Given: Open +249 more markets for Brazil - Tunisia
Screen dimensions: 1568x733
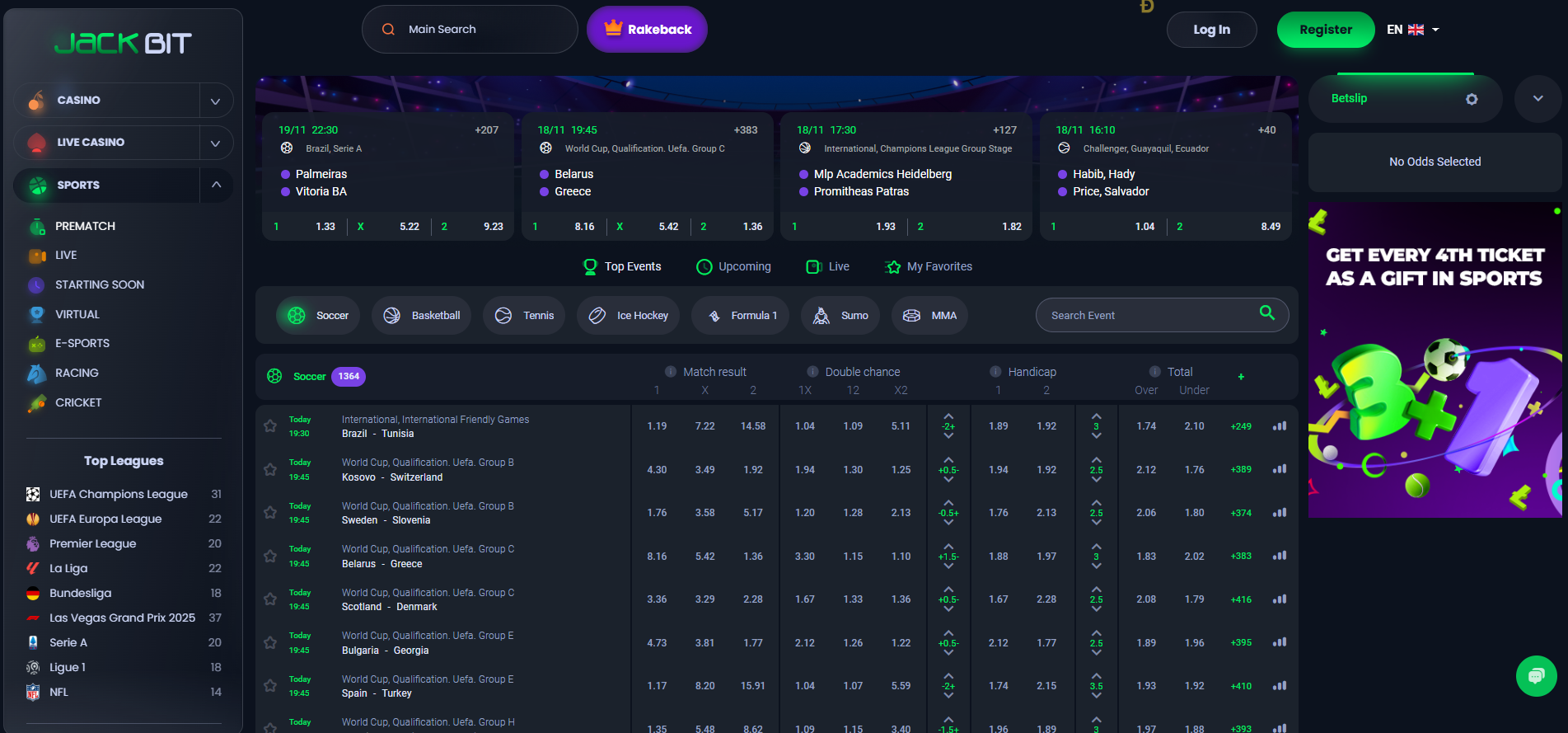Looking at the screenshot, I should click(x=1241, y=426).
